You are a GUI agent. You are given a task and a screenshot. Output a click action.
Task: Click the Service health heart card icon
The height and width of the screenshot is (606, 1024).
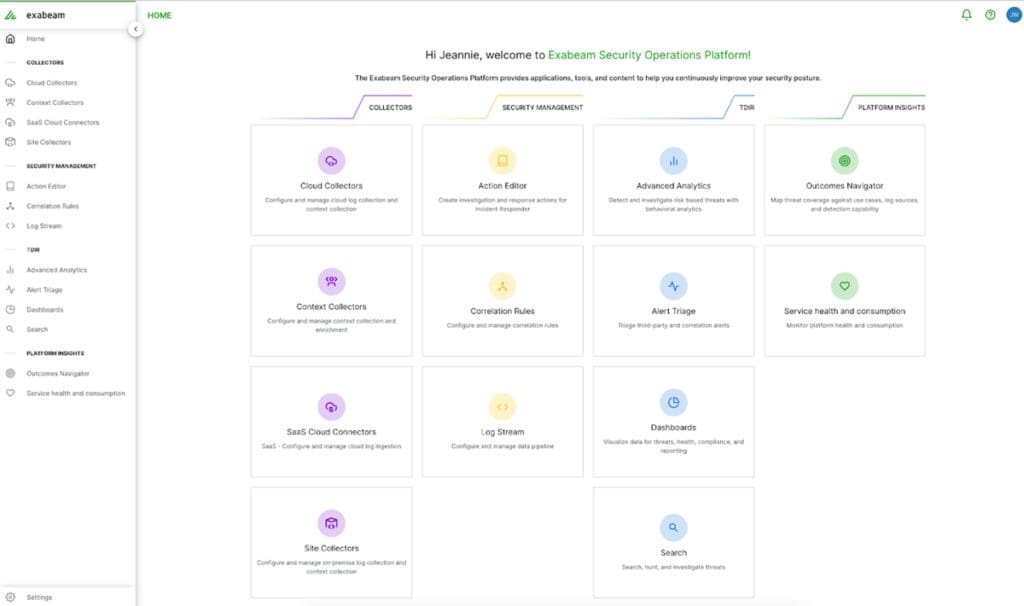tap(844, 285)
